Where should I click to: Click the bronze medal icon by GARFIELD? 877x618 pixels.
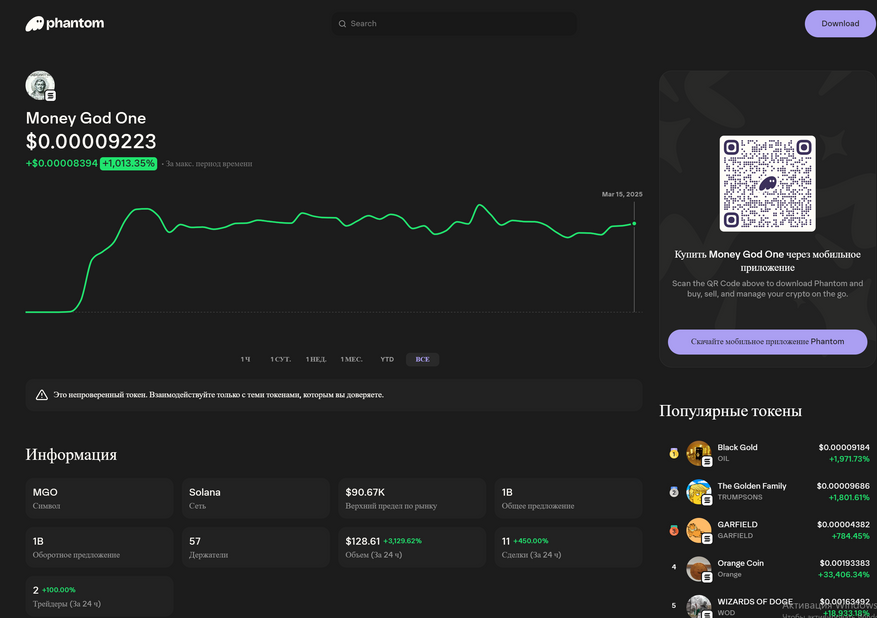click(x=674, y=530)
